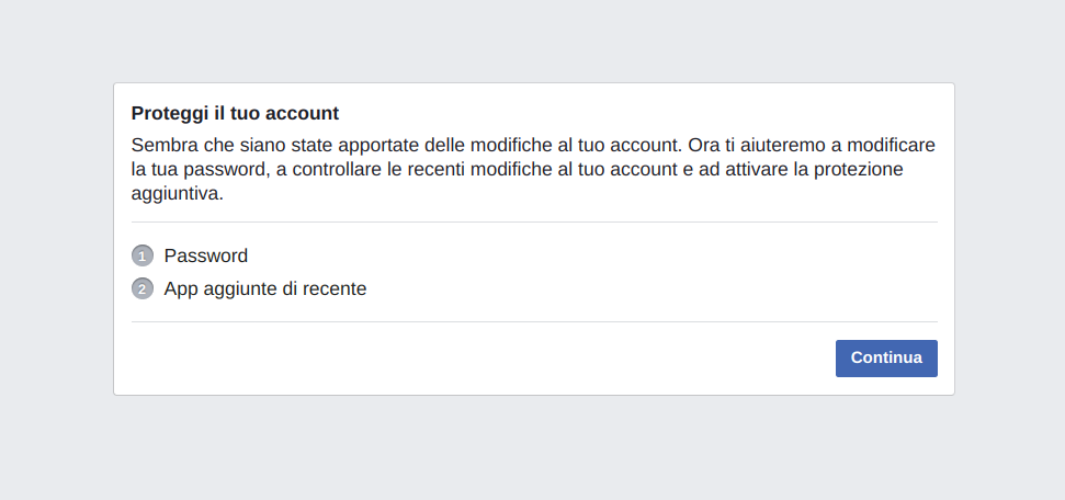
Task: Click the blue Continua button
Action: coord(886,358)
